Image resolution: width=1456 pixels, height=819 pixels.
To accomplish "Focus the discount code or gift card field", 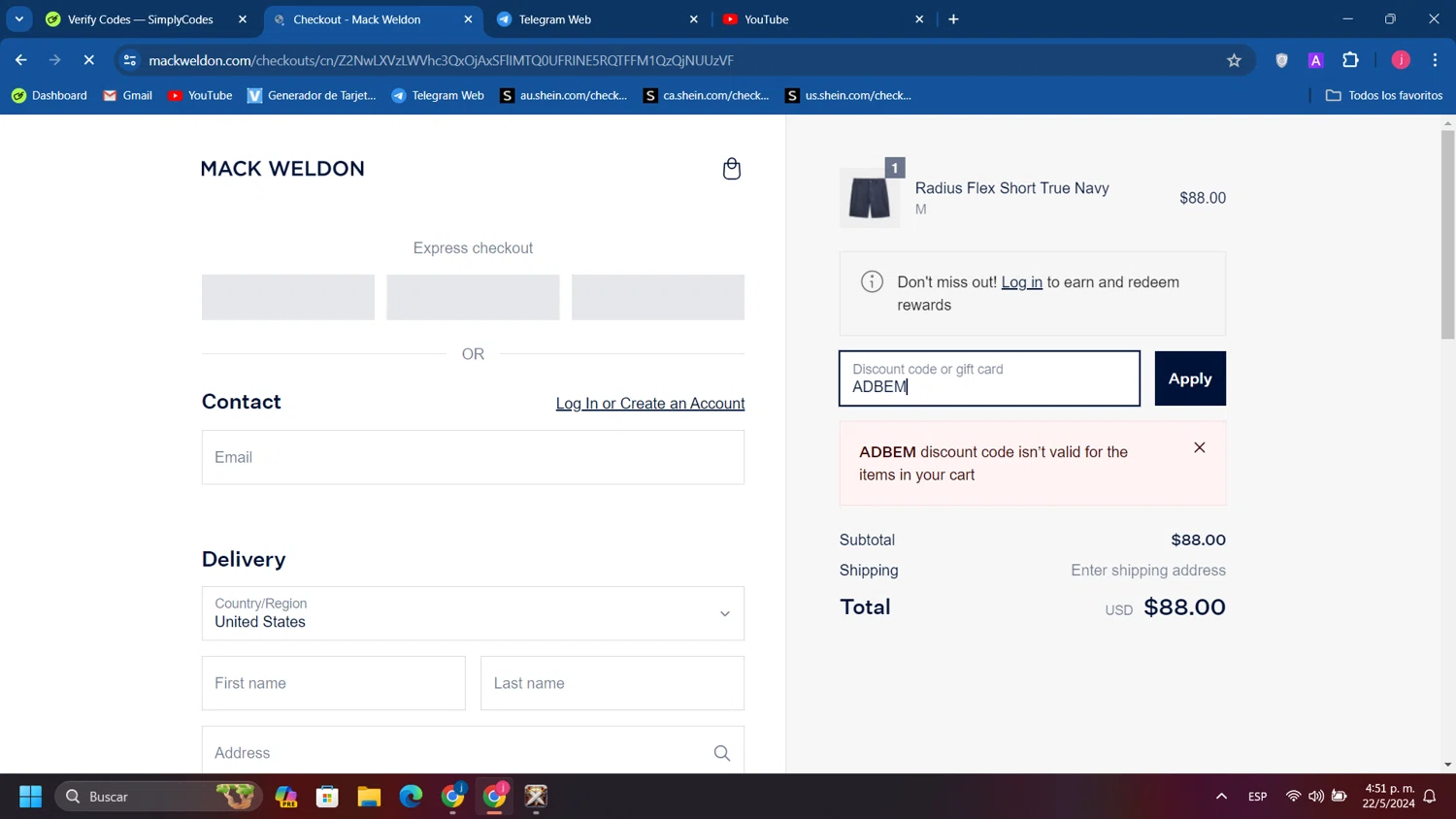I will tap(989, 378).
